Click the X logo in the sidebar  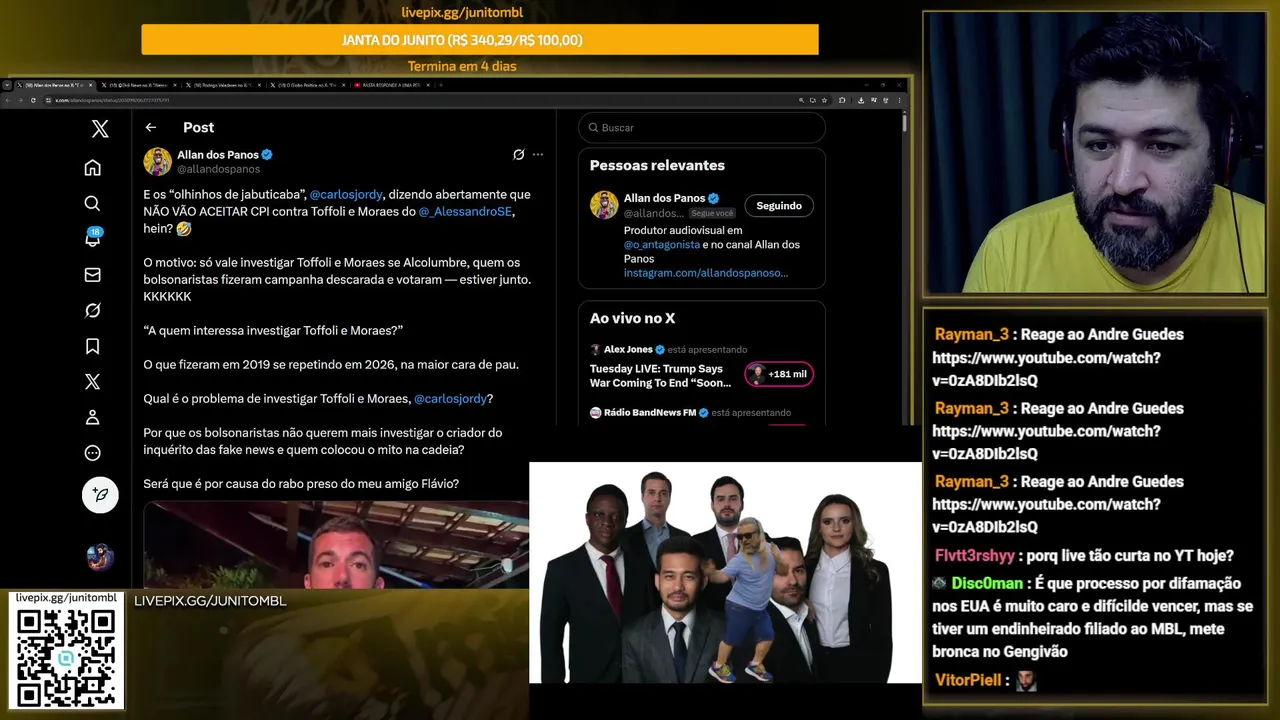100,128
